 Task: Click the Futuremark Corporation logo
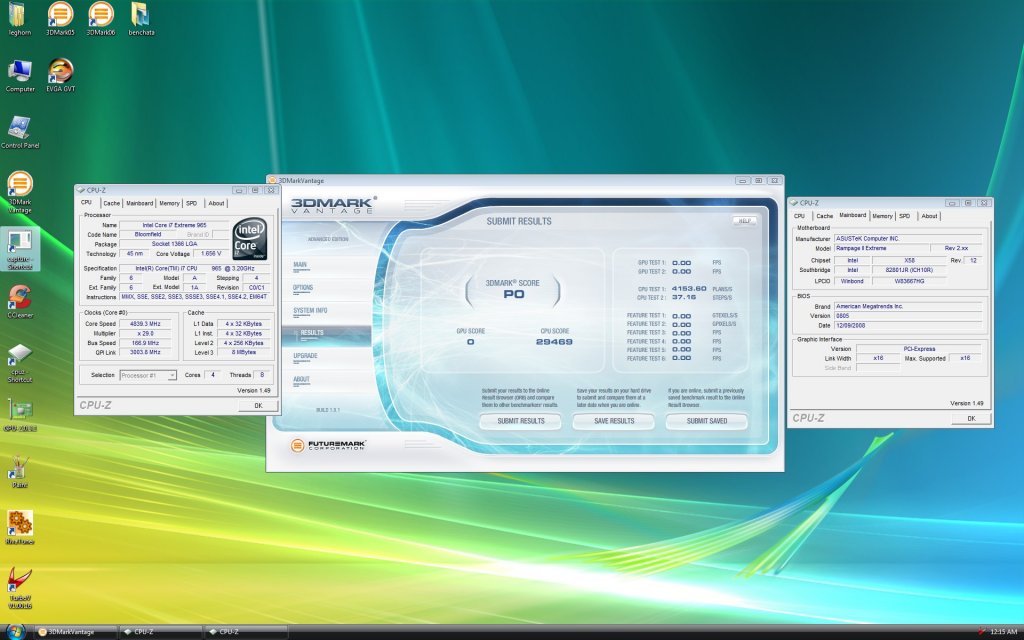pyautogui.click(x=328, y=445)
